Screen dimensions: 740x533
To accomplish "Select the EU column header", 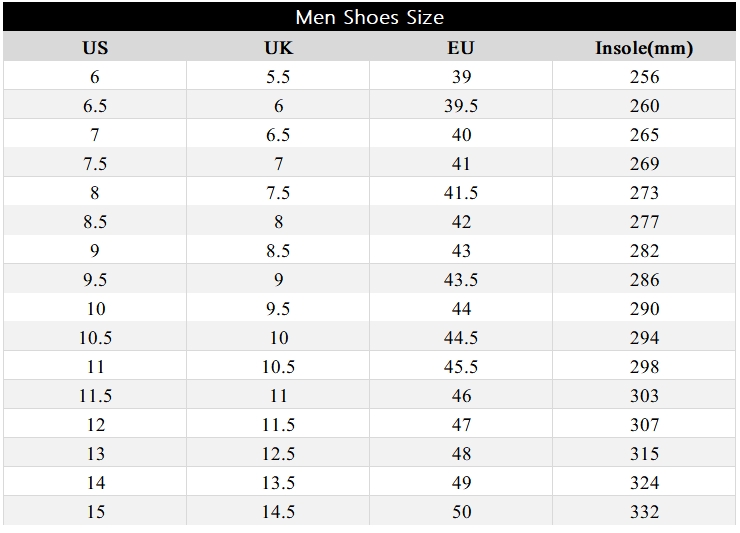I will (461, 48).
